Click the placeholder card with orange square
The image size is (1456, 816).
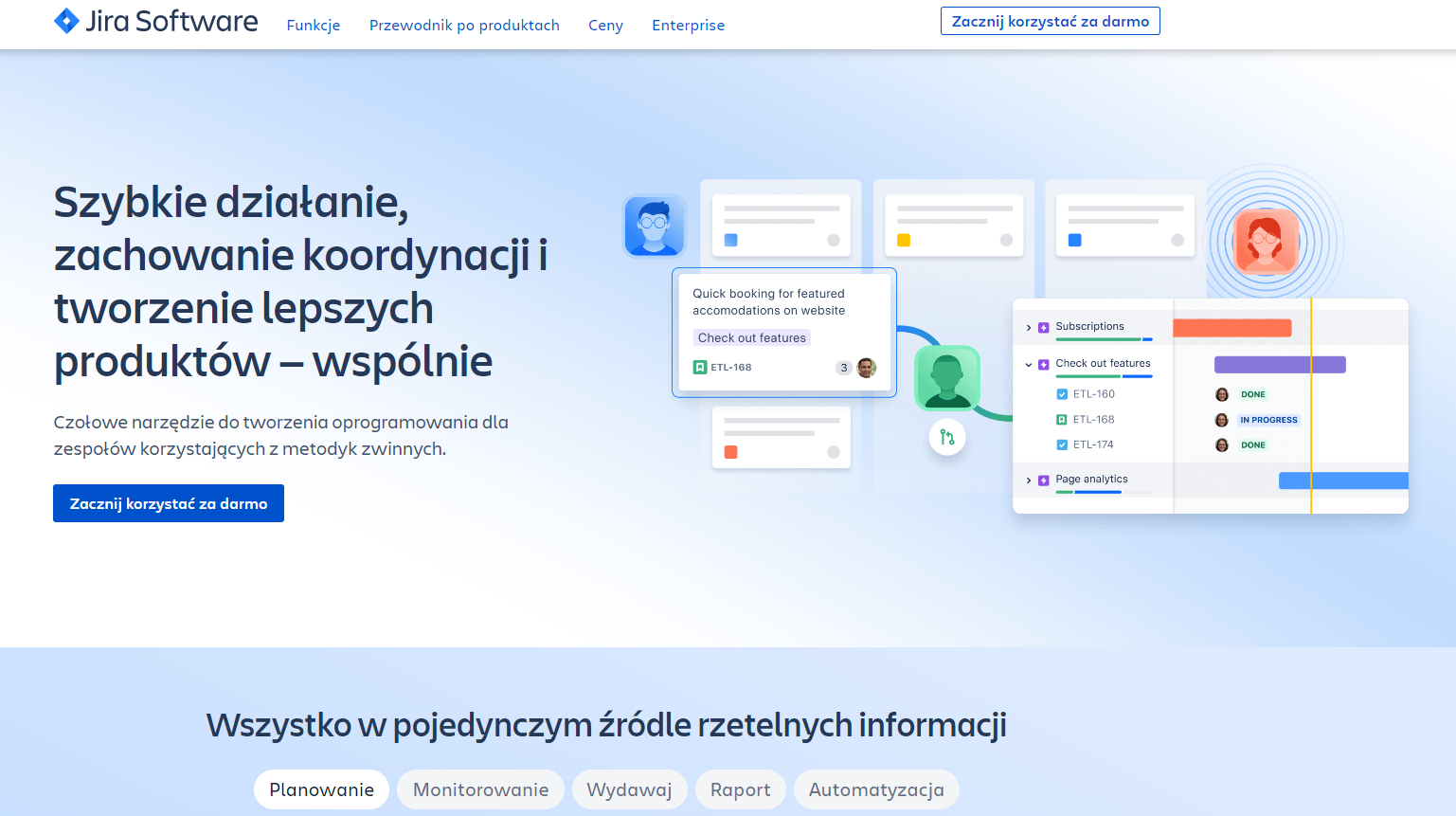click(782, 438)
